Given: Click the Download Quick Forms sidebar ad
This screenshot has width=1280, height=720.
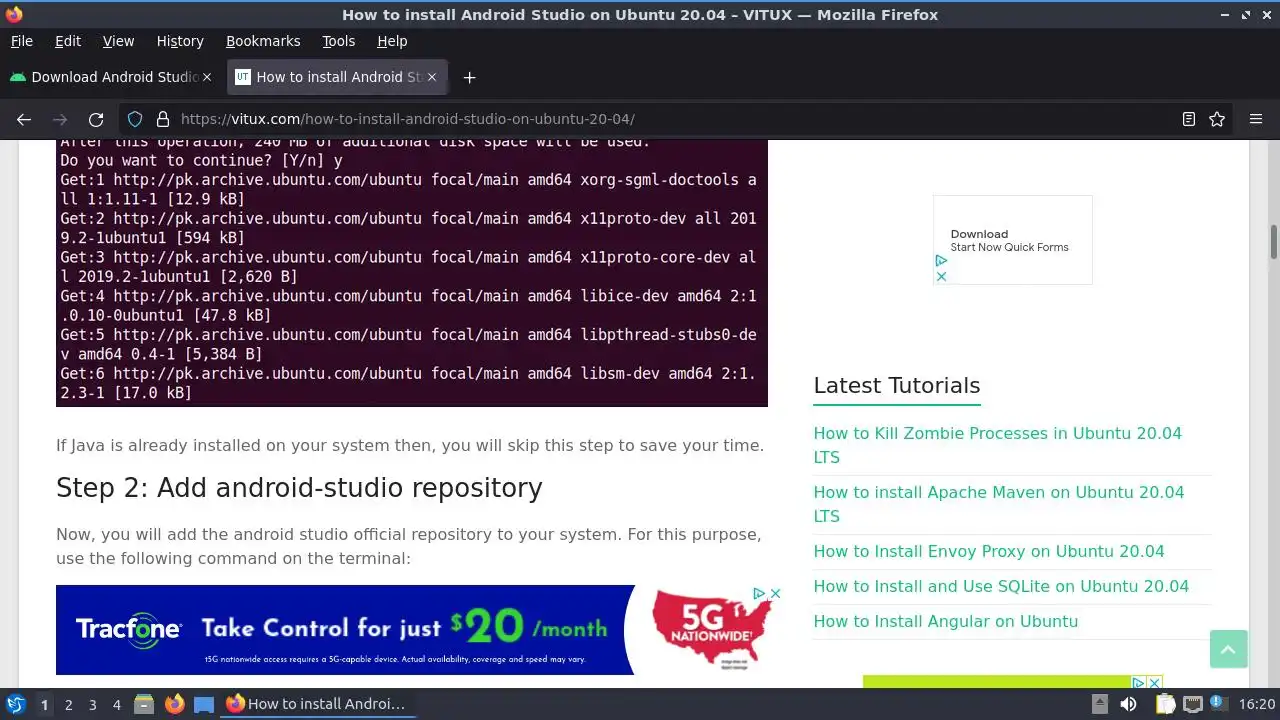Looking at the screenshot, I should (x=1012, y=240).
